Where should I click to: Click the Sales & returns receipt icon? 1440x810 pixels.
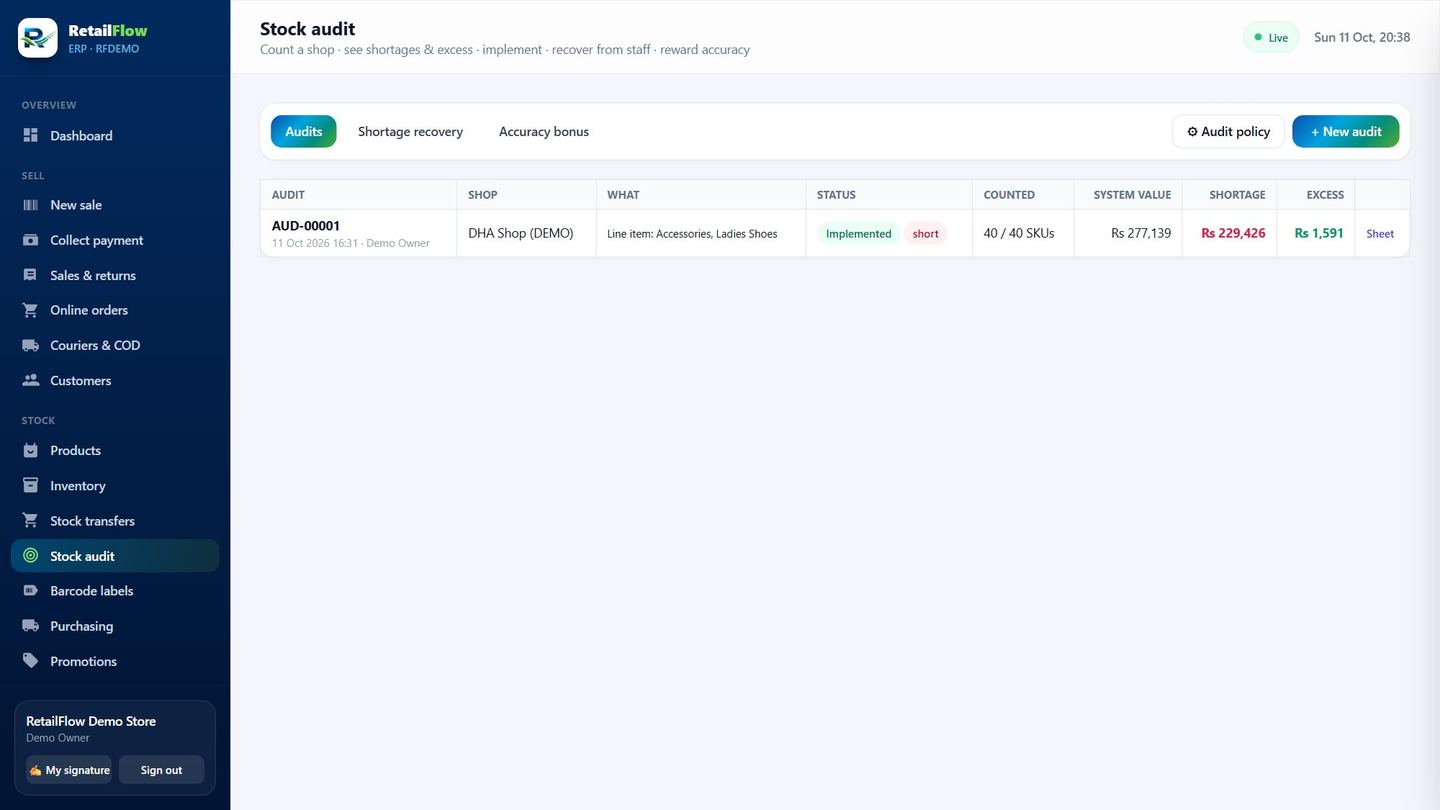31,275
